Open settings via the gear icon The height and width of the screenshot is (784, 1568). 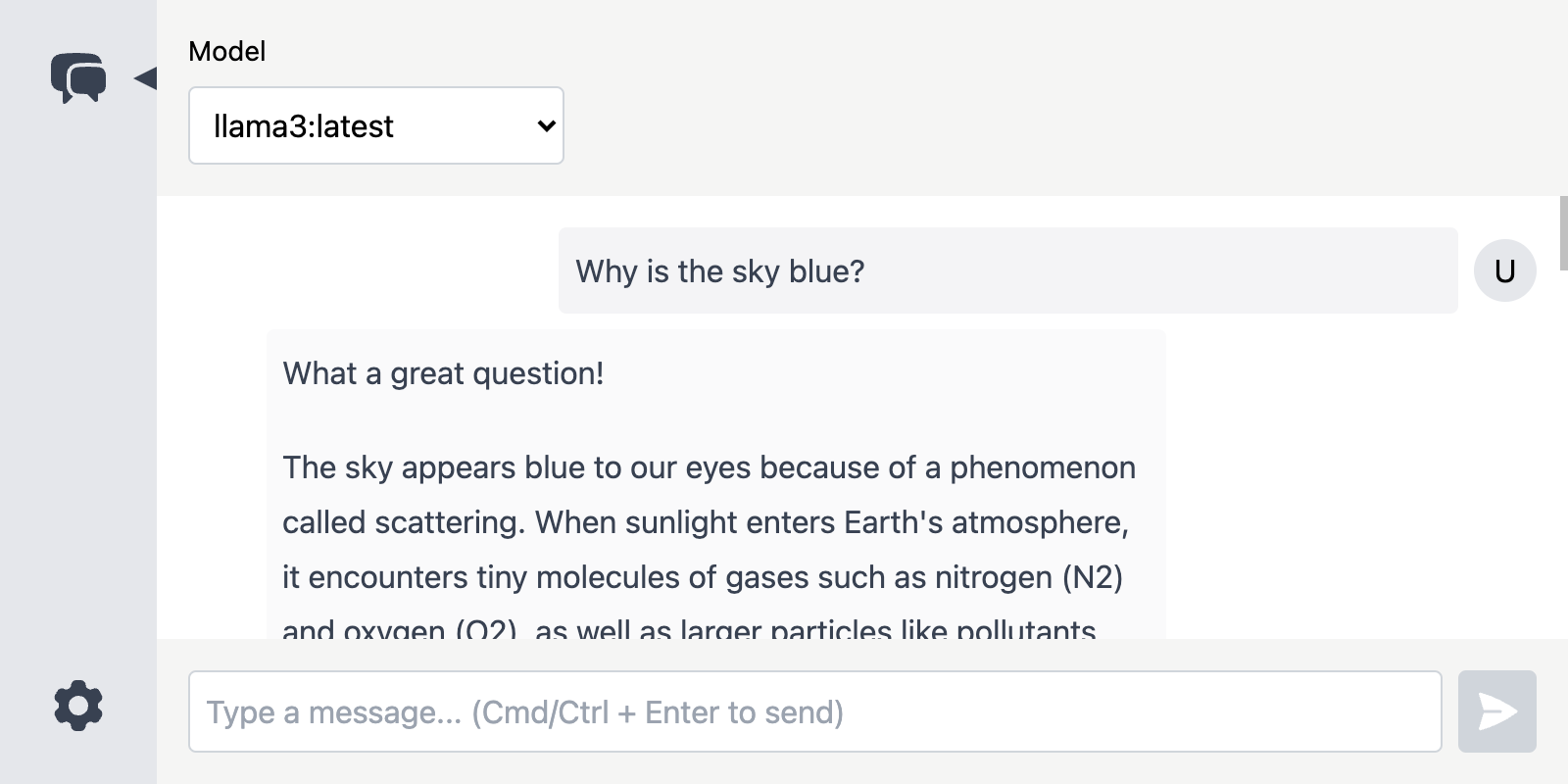[78, 706]
